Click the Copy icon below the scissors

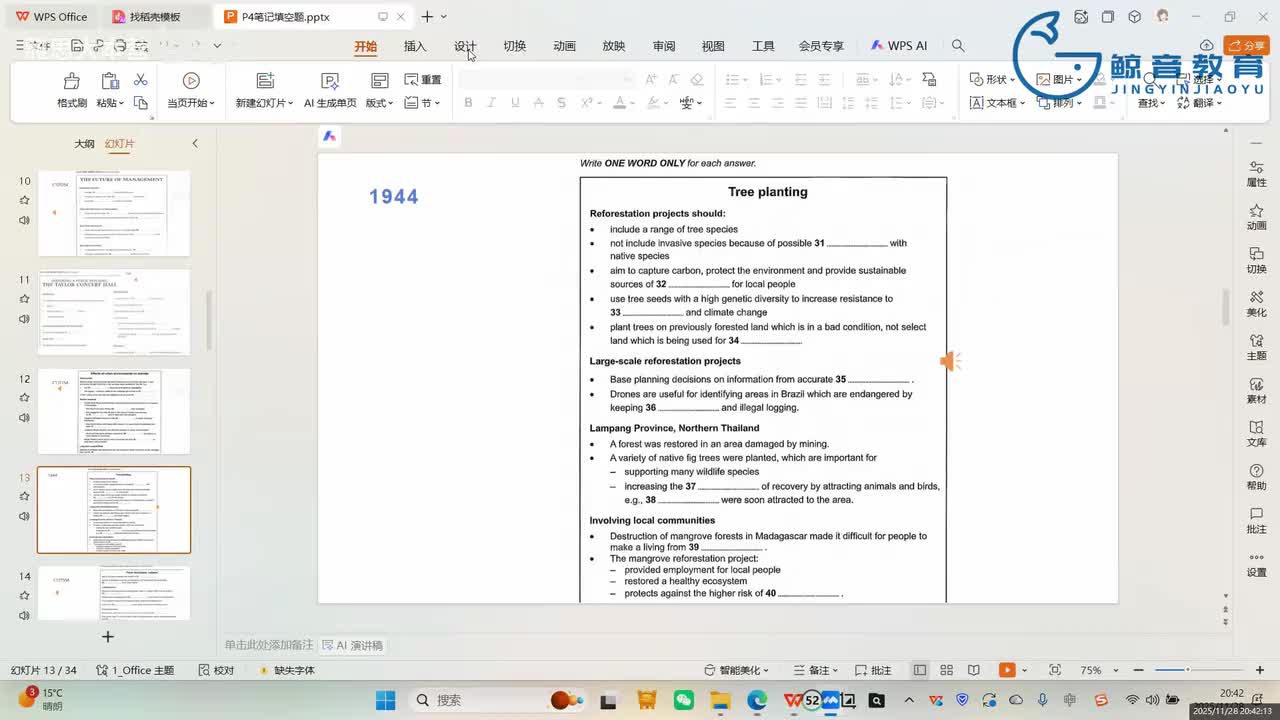coord(140,103)
